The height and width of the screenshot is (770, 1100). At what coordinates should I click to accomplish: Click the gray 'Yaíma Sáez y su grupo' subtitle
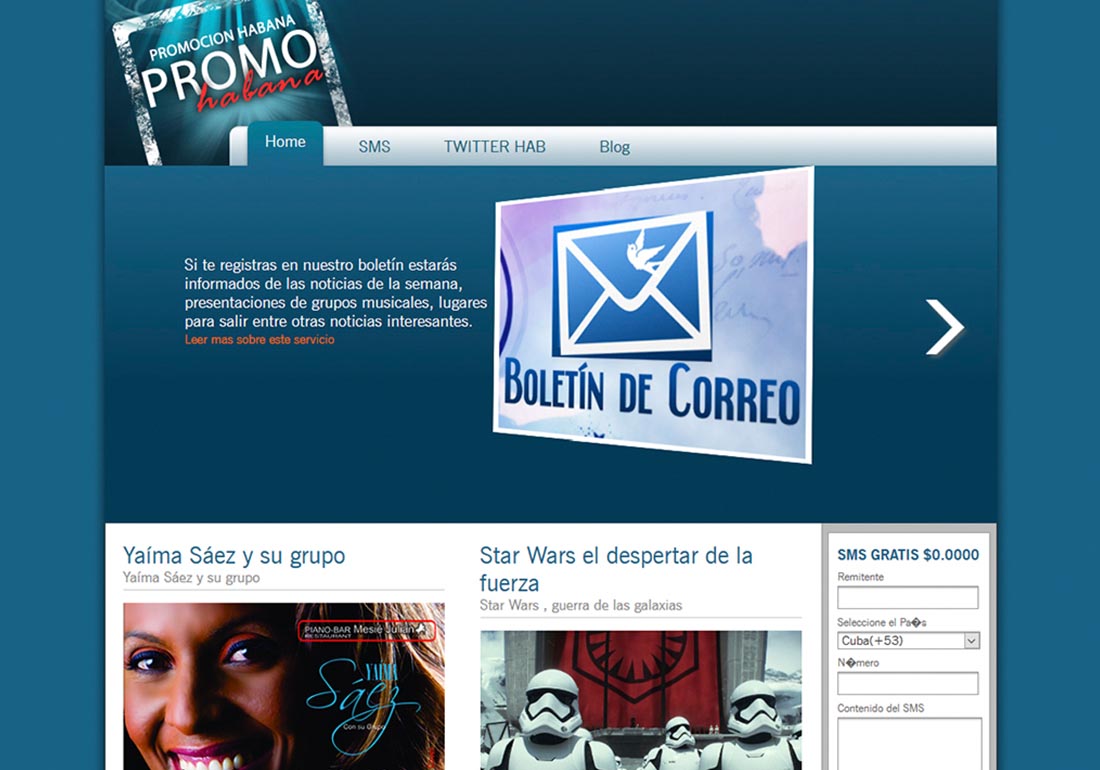(191, 578)
